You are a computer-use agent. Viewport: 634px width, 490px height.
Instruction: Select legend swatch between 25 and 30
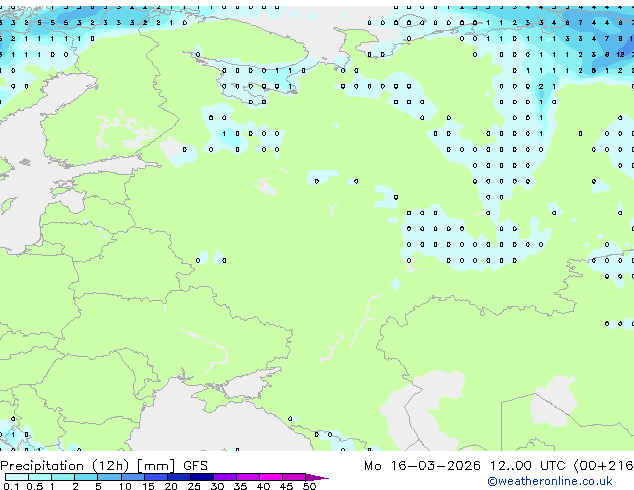click(201, 477)
